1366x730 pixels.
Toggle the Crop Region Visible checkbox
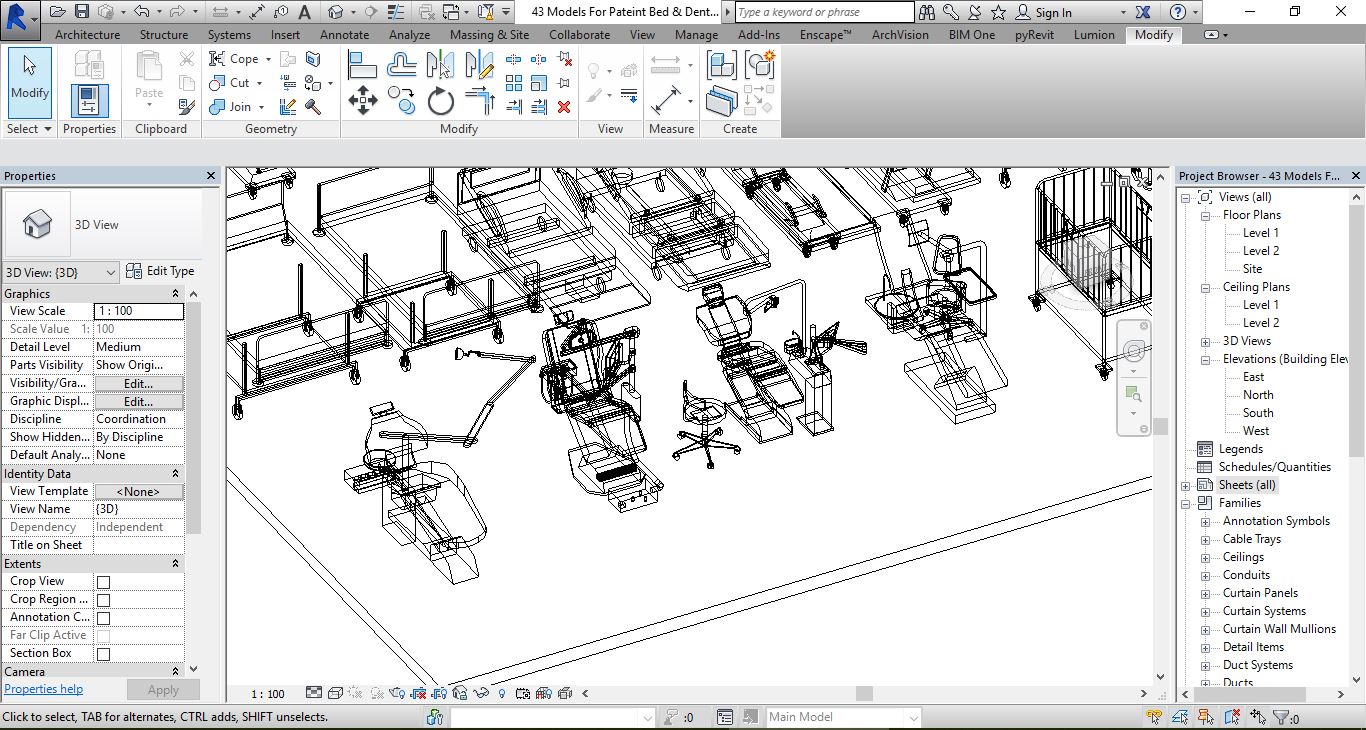103,600
